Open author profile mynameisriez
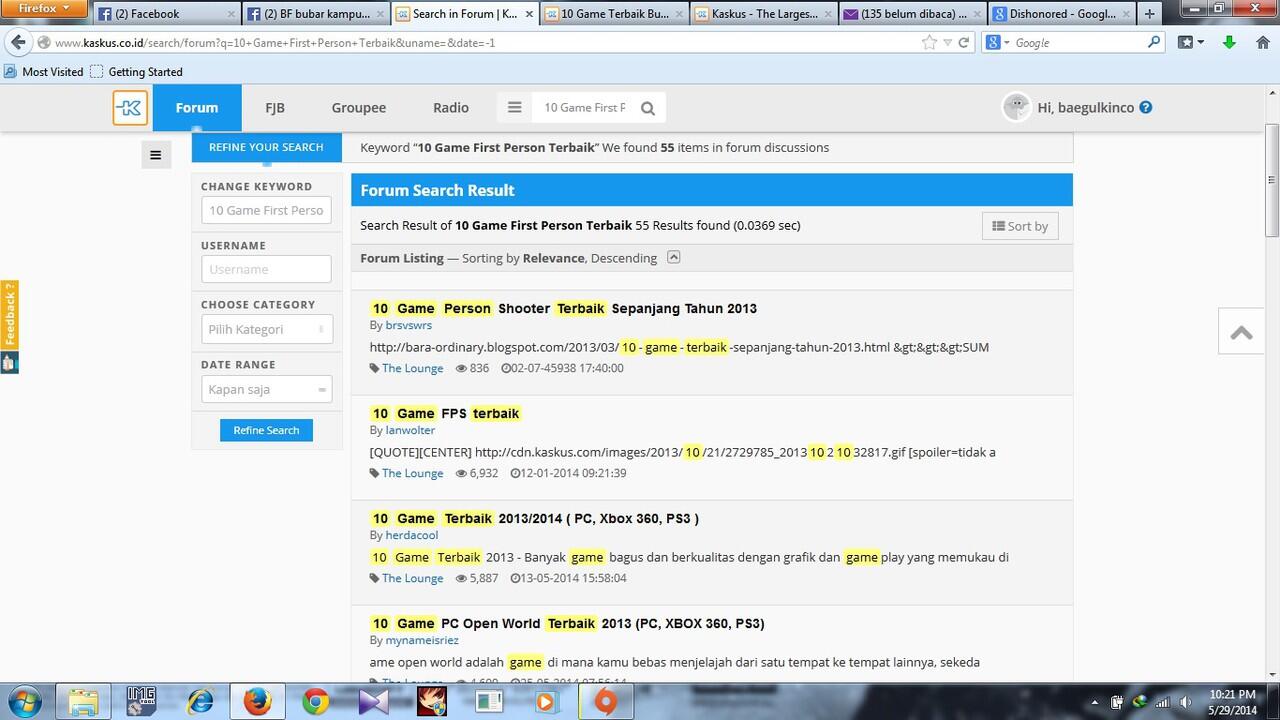This screenshot has height=720, width=1280. point(422,640)
